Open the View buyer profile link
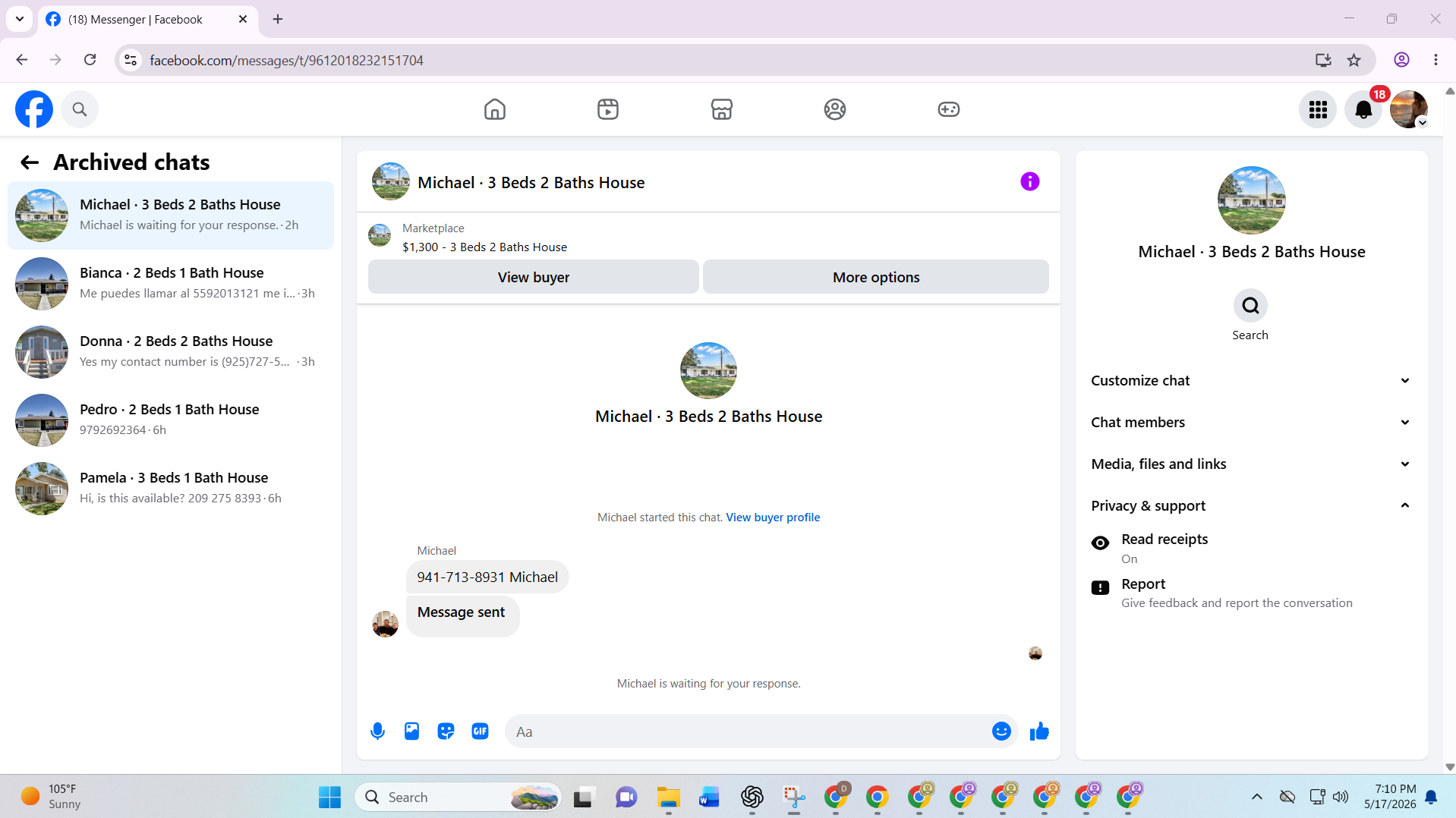 point(773,518)
